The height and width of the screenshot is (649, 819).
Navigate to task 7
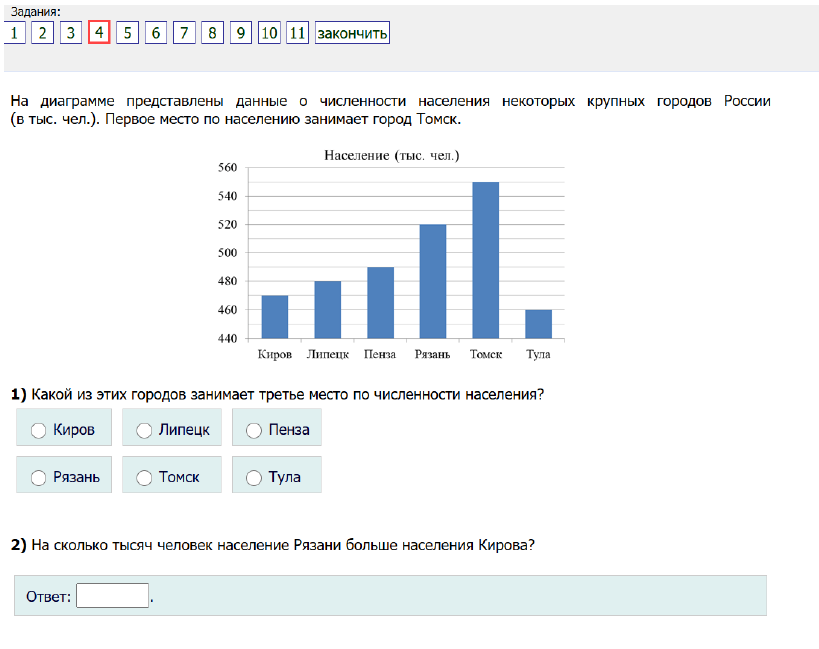(184, 33)
